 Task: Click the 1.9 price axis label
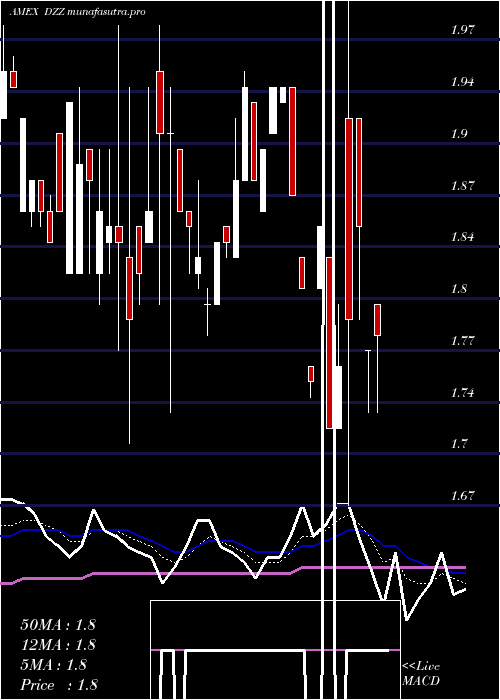459,133
